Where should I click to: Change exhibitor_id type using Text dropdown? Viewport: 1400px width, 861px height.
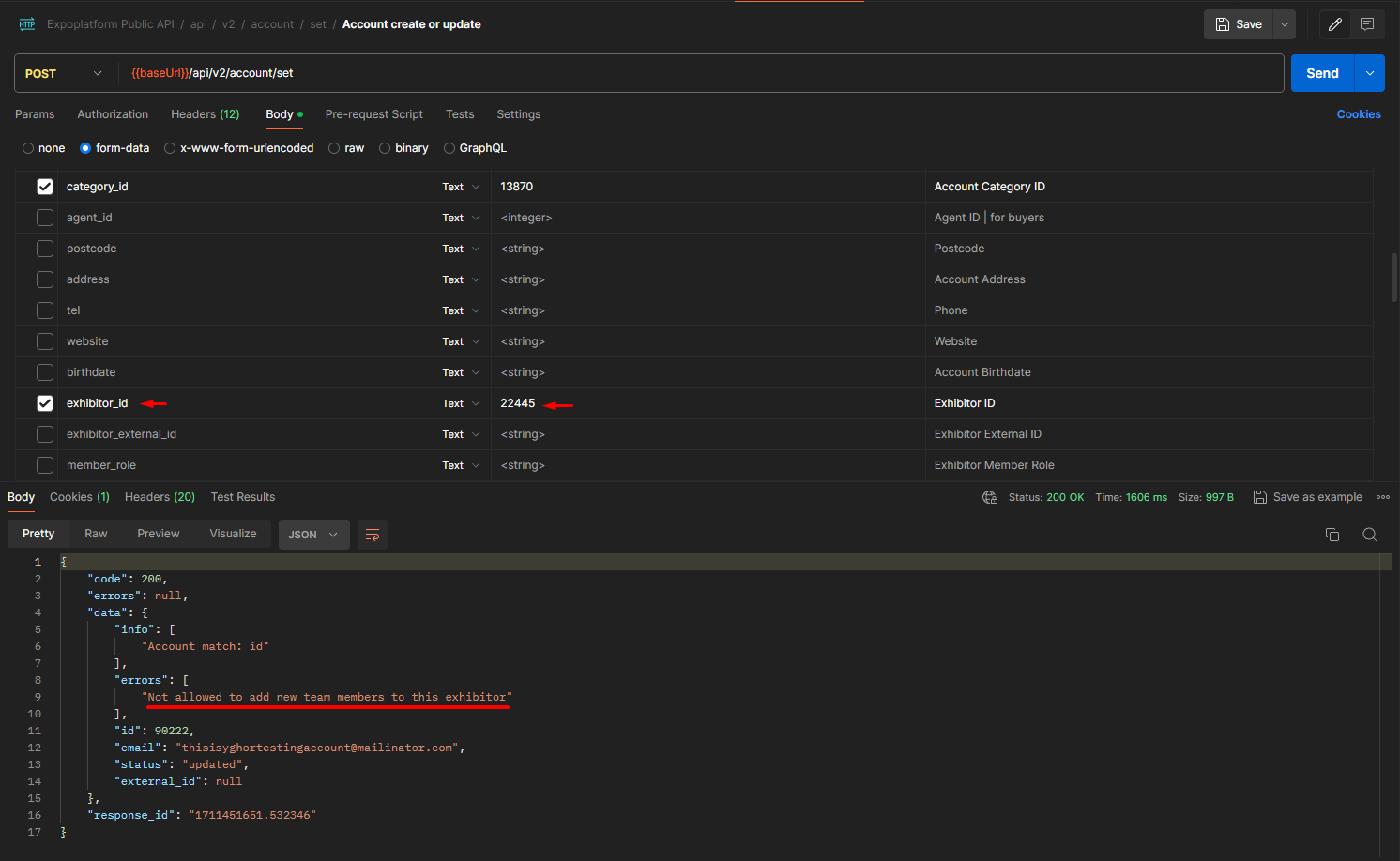click(x=461, y=402)
